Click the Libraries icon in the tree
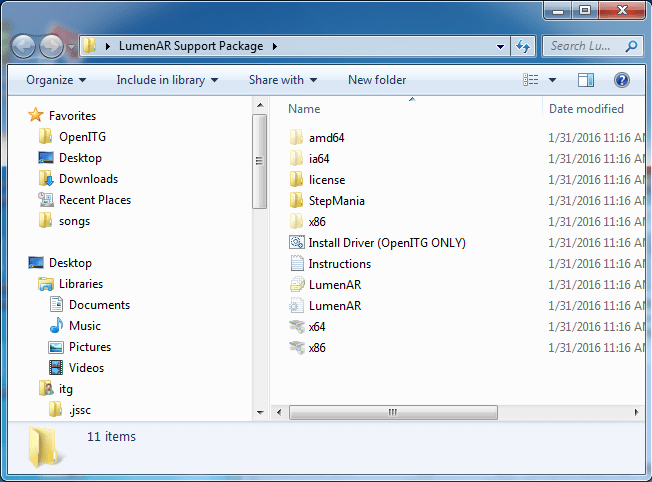 46,284
